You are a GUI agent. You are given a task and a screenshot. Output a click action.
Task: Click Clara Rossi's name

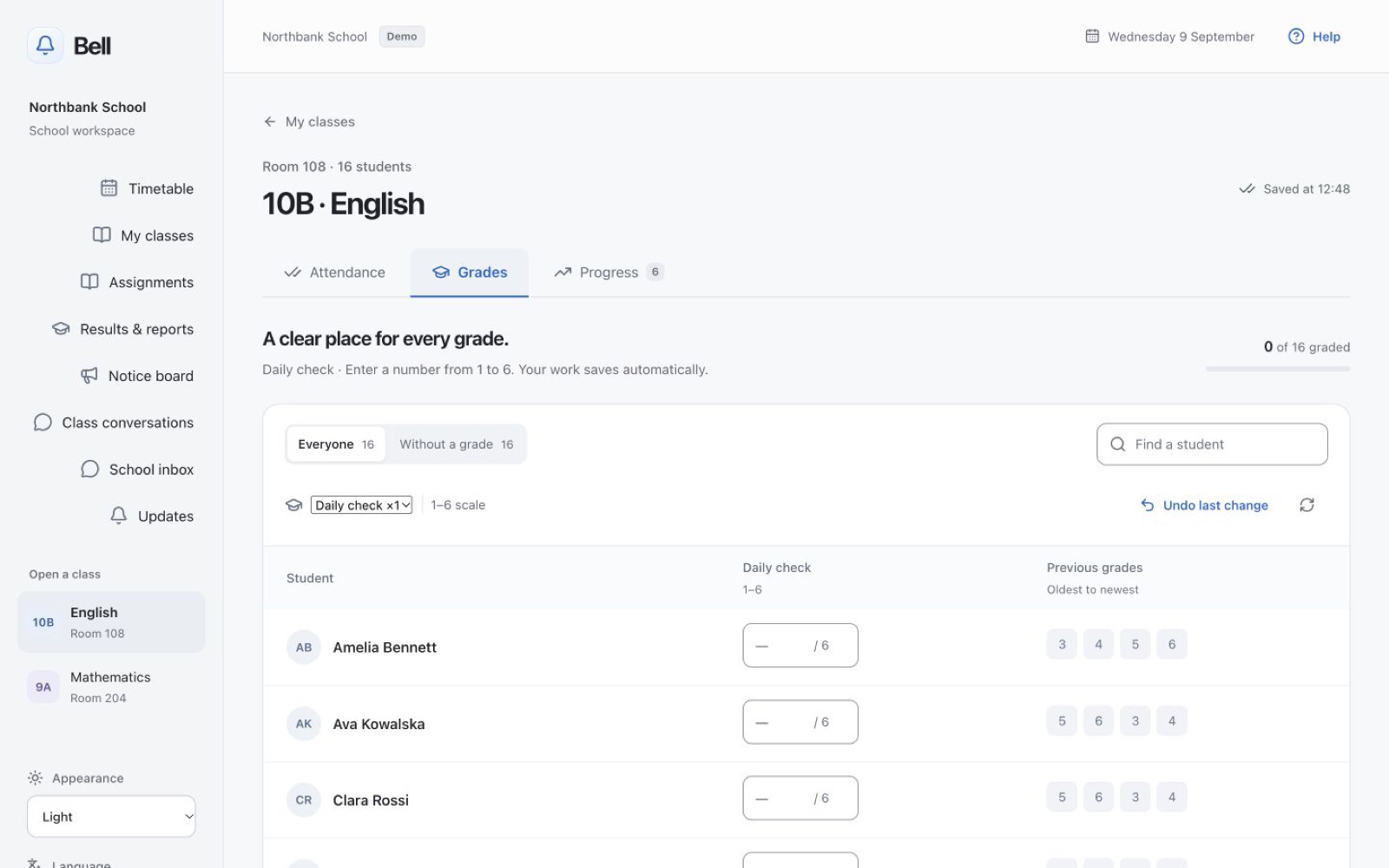click(x=371, y=800)
